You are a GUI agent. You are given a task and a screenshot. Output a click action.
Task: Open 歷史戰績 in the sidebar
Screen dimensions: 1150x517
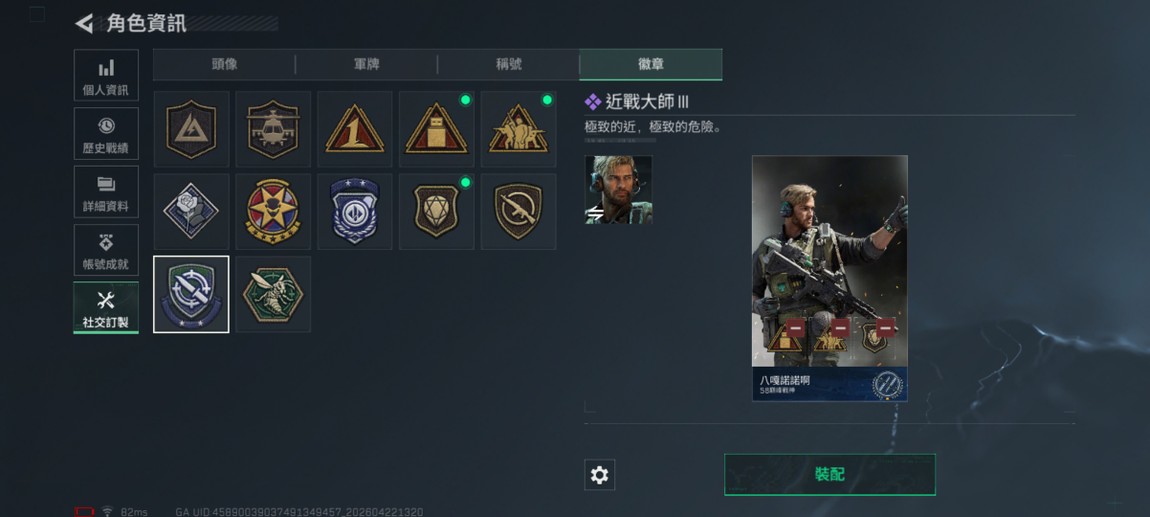click(106, 133)
